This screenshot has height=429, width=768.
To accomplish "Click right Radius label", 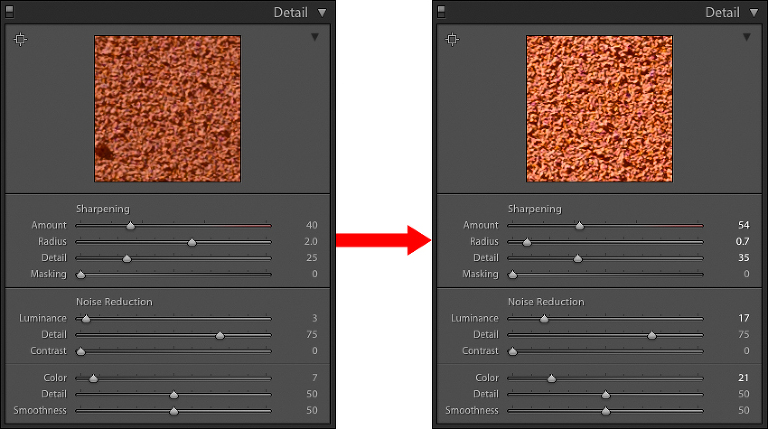I will coord(484,241).
